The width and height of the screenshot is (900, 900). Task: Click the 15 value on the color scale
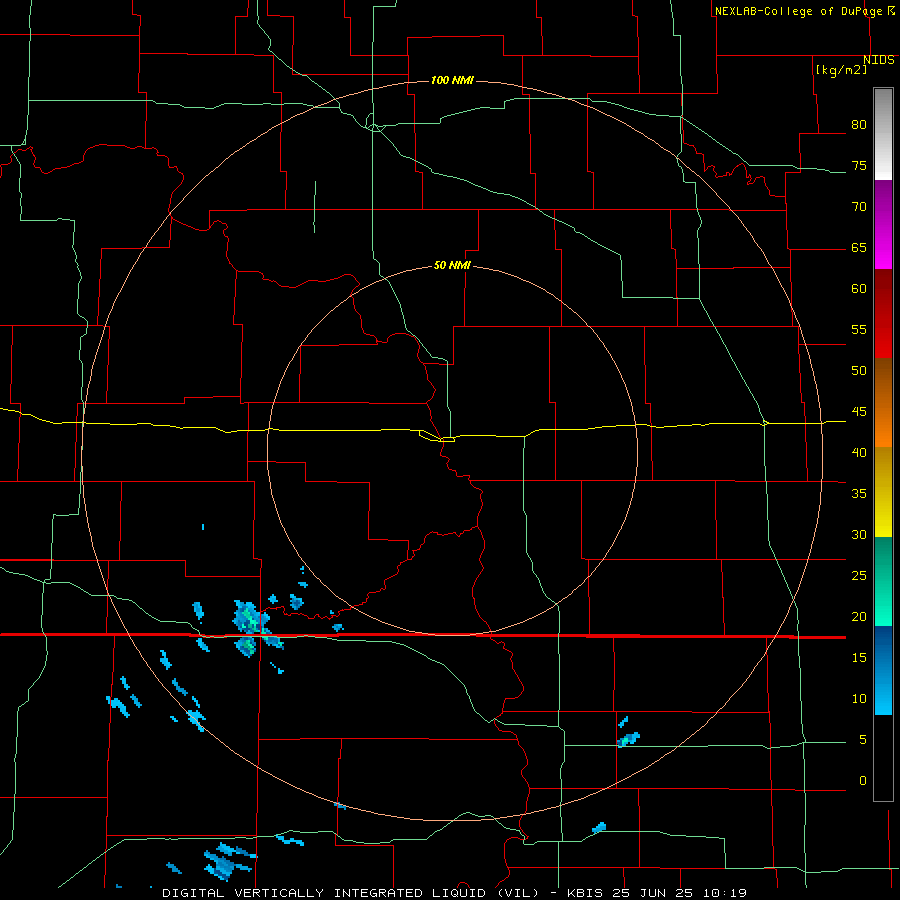click(859, 658)
